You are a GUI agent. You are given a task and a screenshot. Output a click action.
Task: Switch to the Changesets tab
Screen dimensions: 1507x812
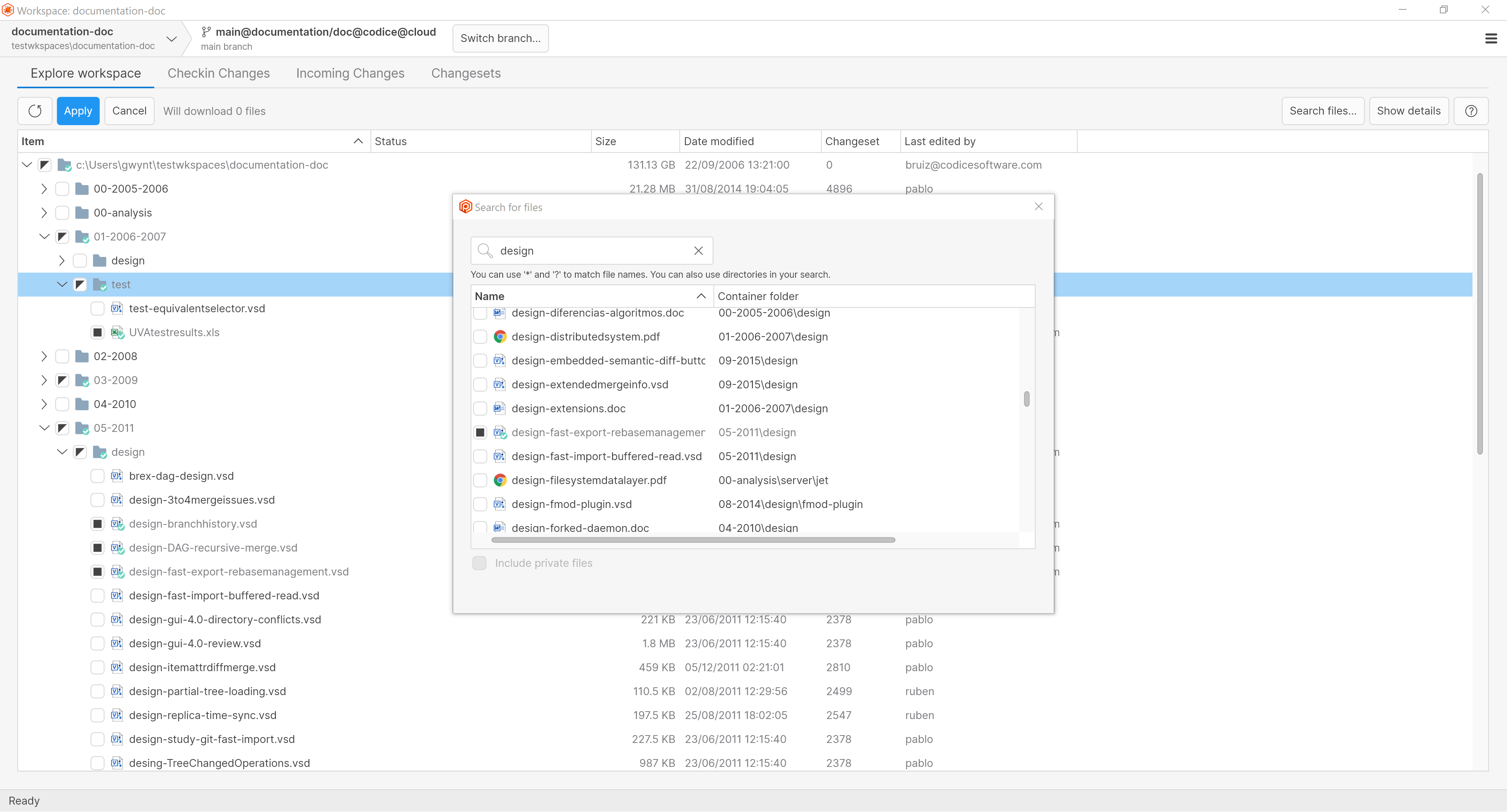(466, 73)
